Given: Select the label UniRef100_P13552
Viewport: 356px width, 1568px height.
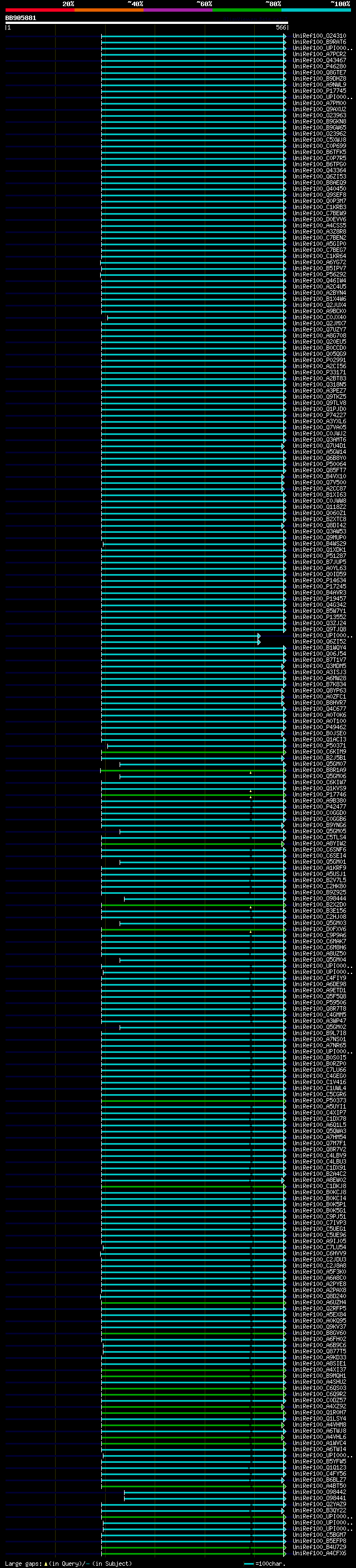Looking at the screenshot, I should point(319,617).
